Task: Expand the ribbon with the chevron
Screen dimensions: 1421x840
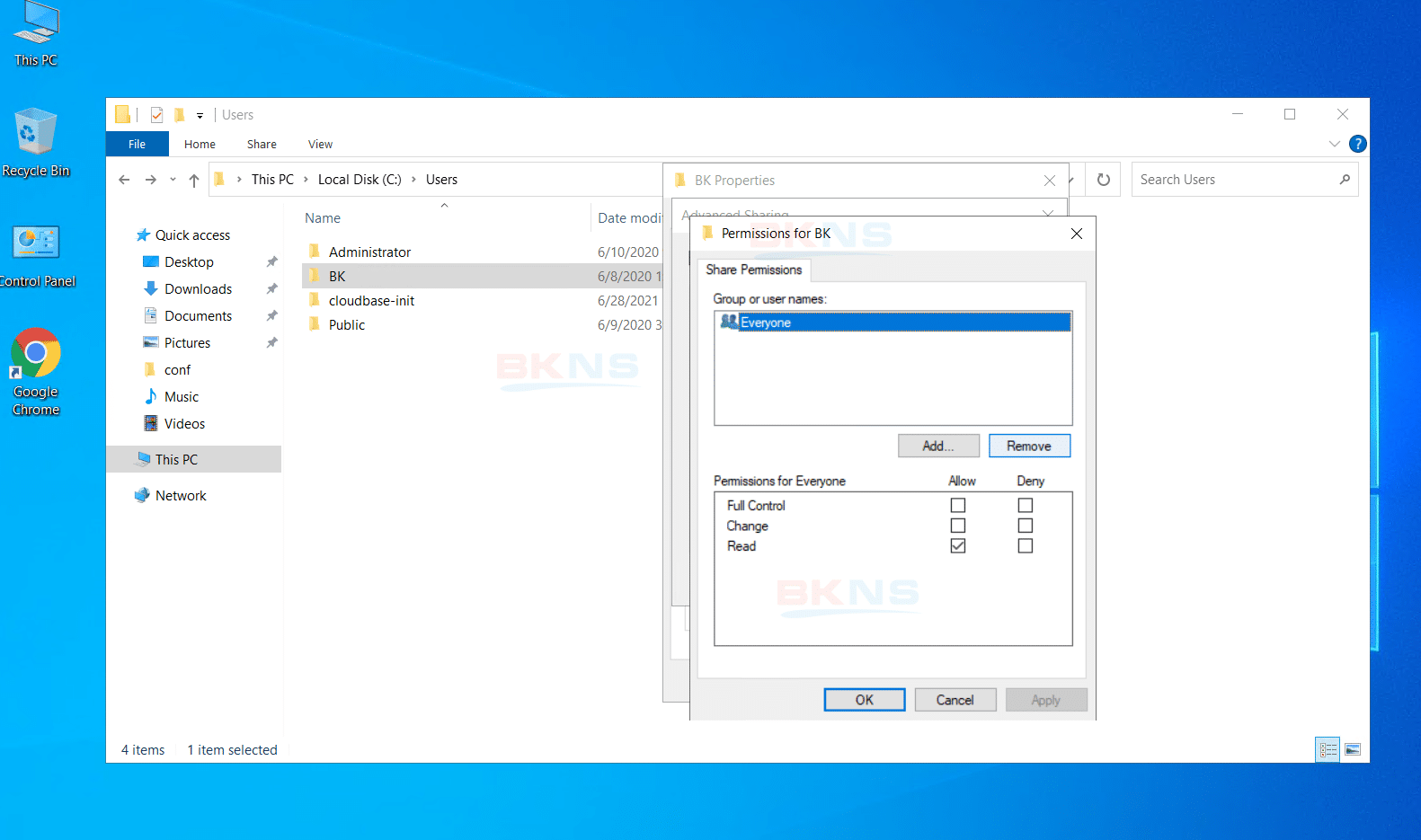Action: (x=1335, y=144)
